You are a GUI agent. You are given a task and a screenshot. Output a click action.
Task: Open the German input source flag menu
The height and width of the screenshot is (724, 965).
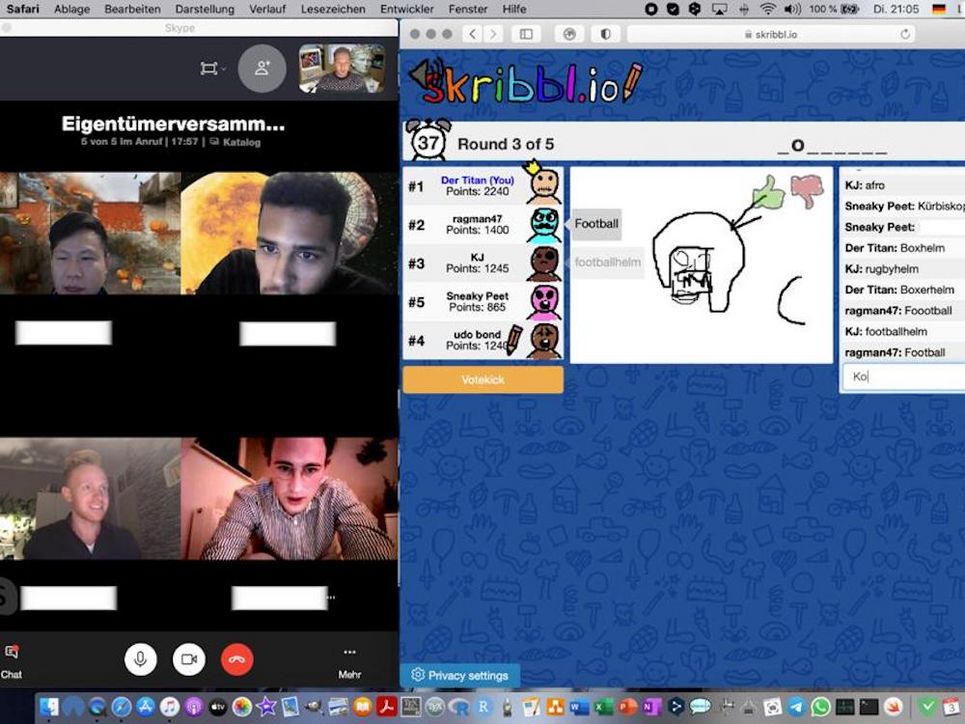pyautogui.click(x=939, y=9)
